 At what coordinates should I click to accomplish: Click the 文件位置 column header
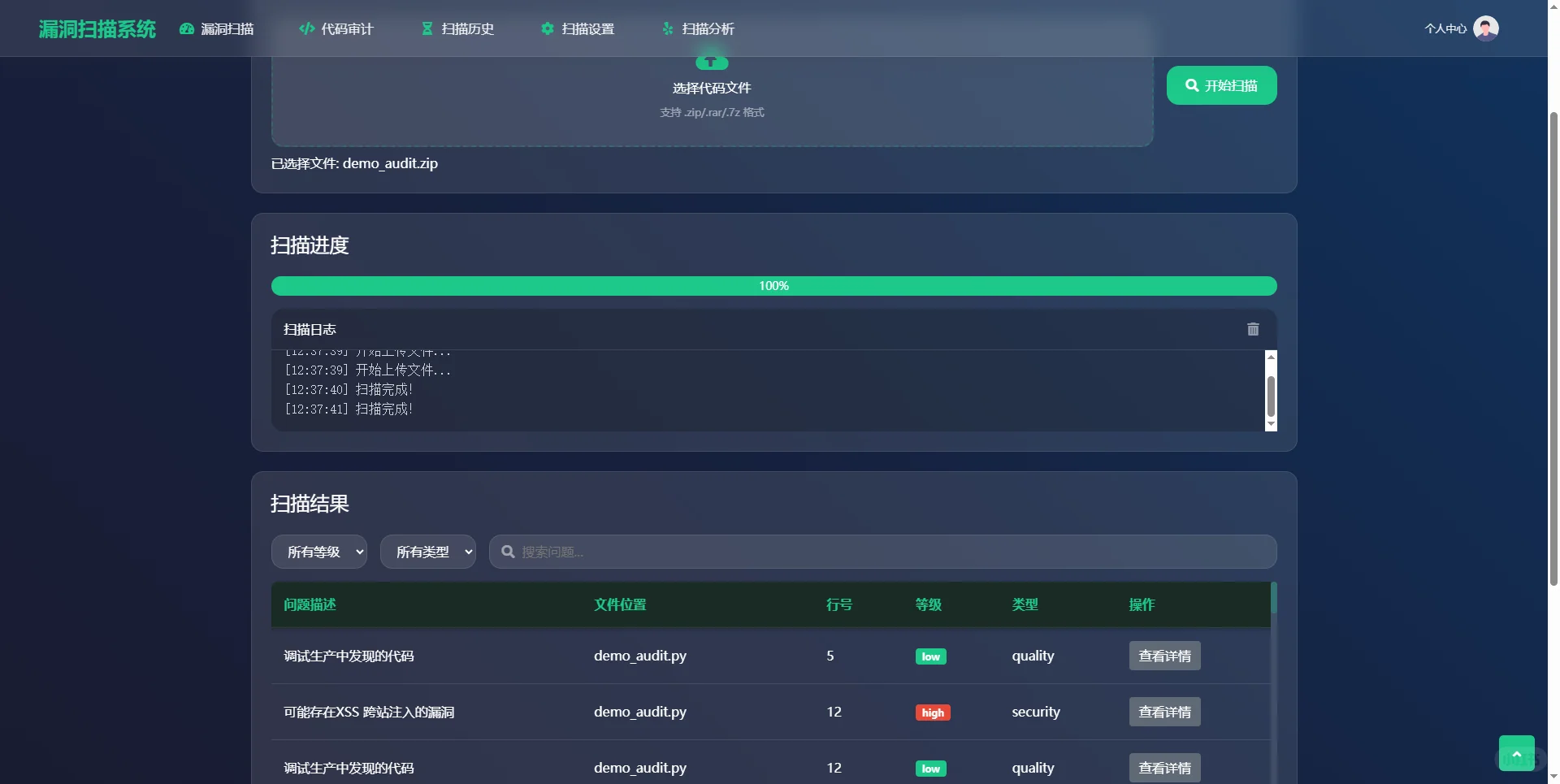click(x=620, y=604)
